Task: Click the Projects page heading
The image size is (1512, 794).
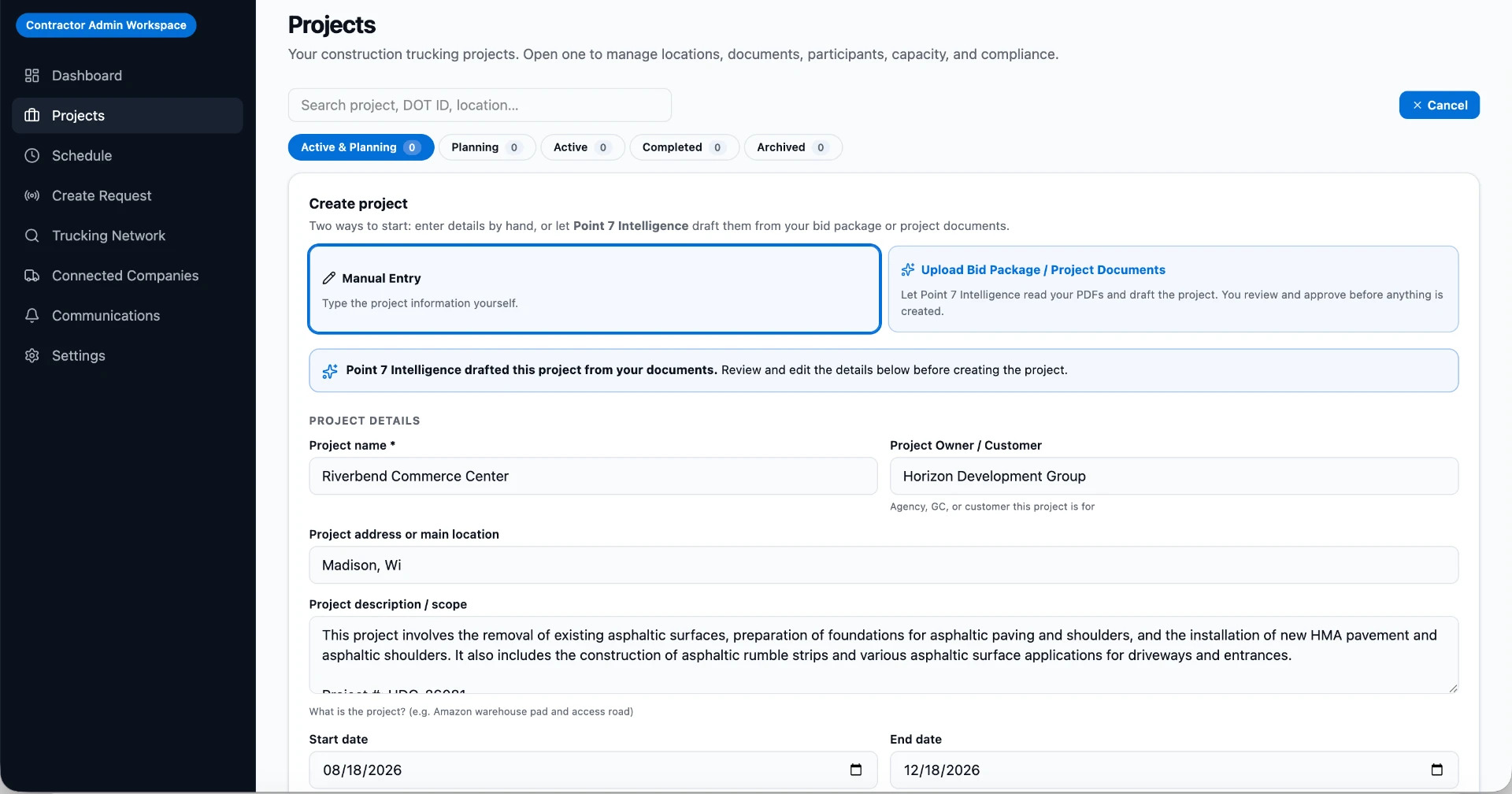Action: 332,25
